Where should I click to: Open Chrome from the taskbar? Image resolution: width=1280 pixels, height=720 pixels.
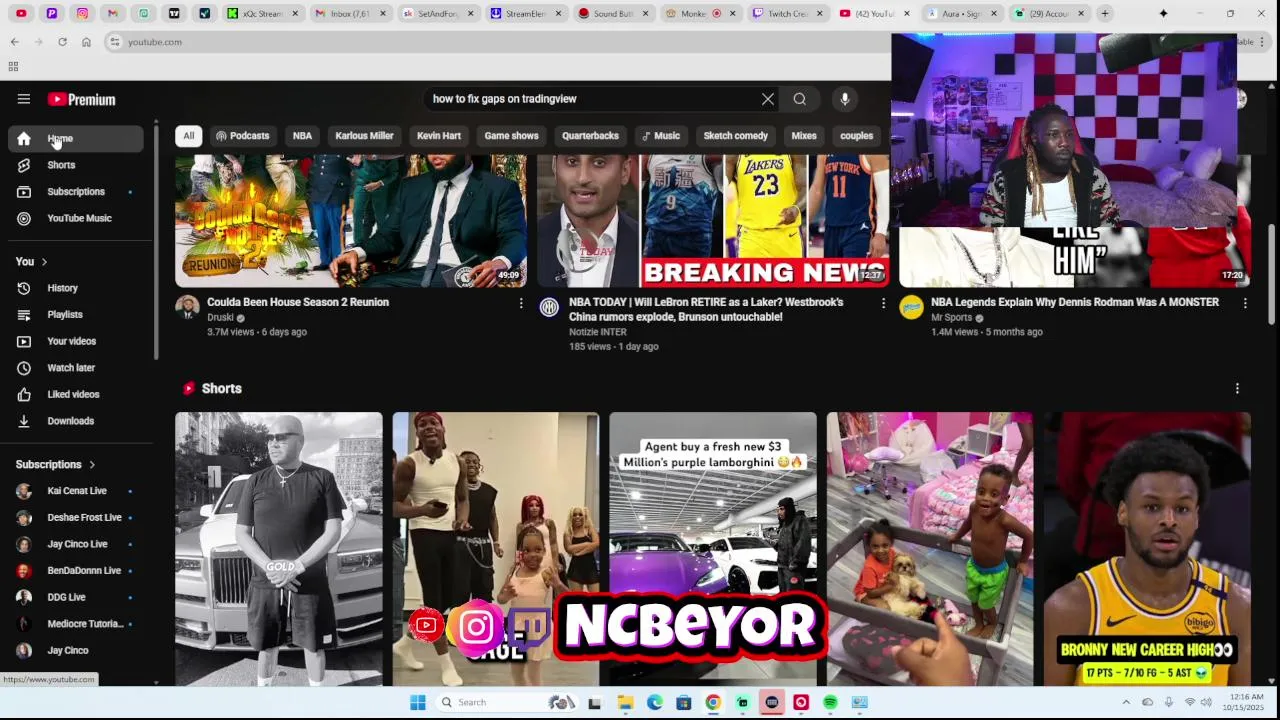[713, 703]
